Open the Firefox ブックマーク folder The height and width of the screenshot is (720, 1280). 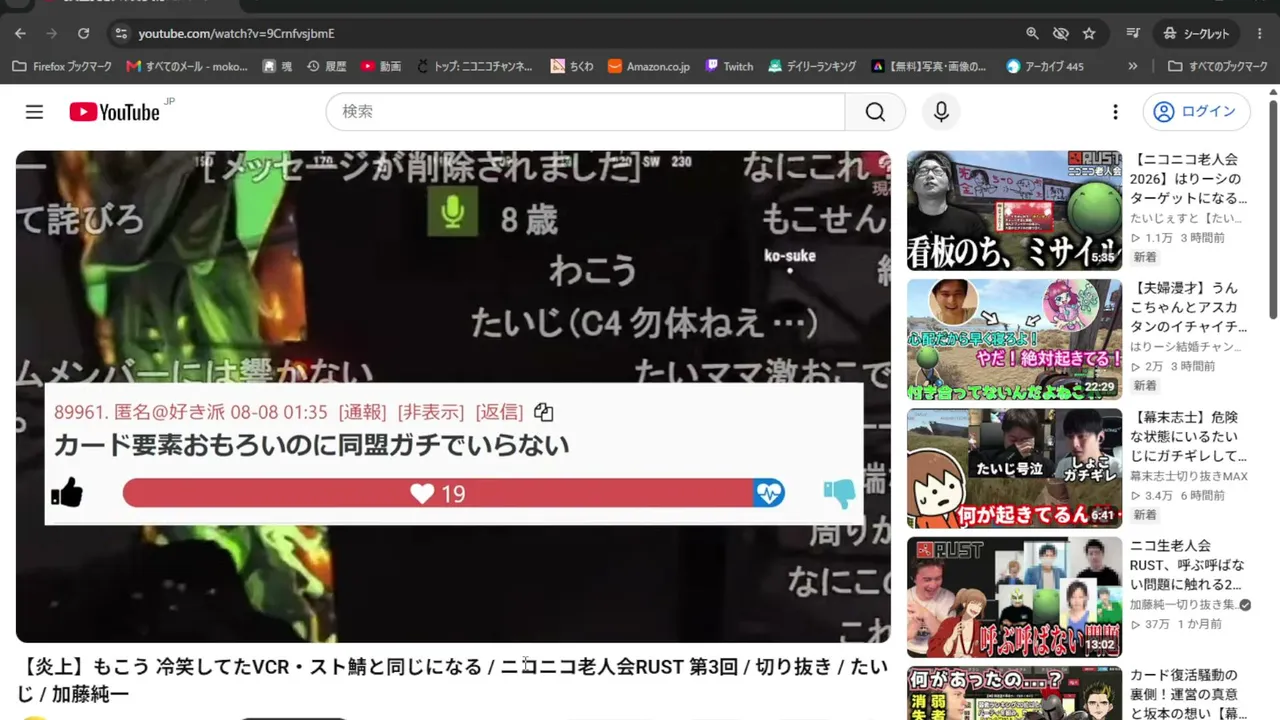click(x=62, y=66)
